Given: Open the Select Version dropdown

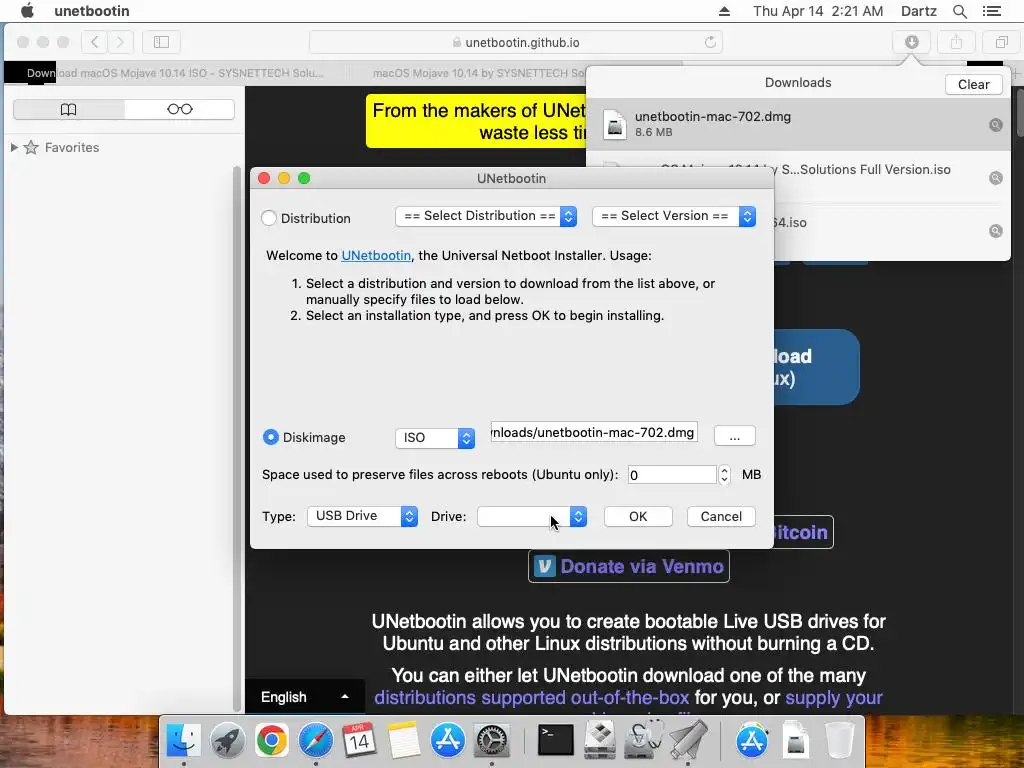Looking at the screenshot, I should 674,216.
